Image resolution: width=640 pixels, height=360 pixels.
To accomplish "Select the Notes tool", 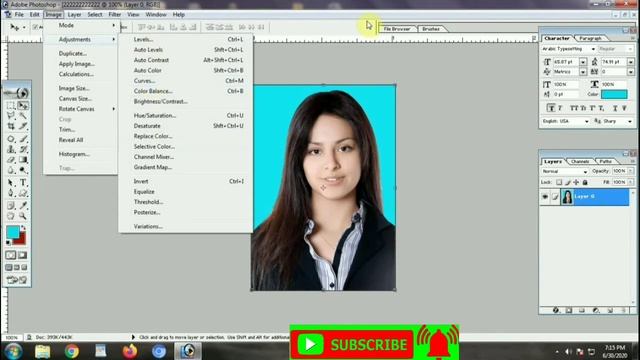I will pyautogui.click(x=11, y=205).
